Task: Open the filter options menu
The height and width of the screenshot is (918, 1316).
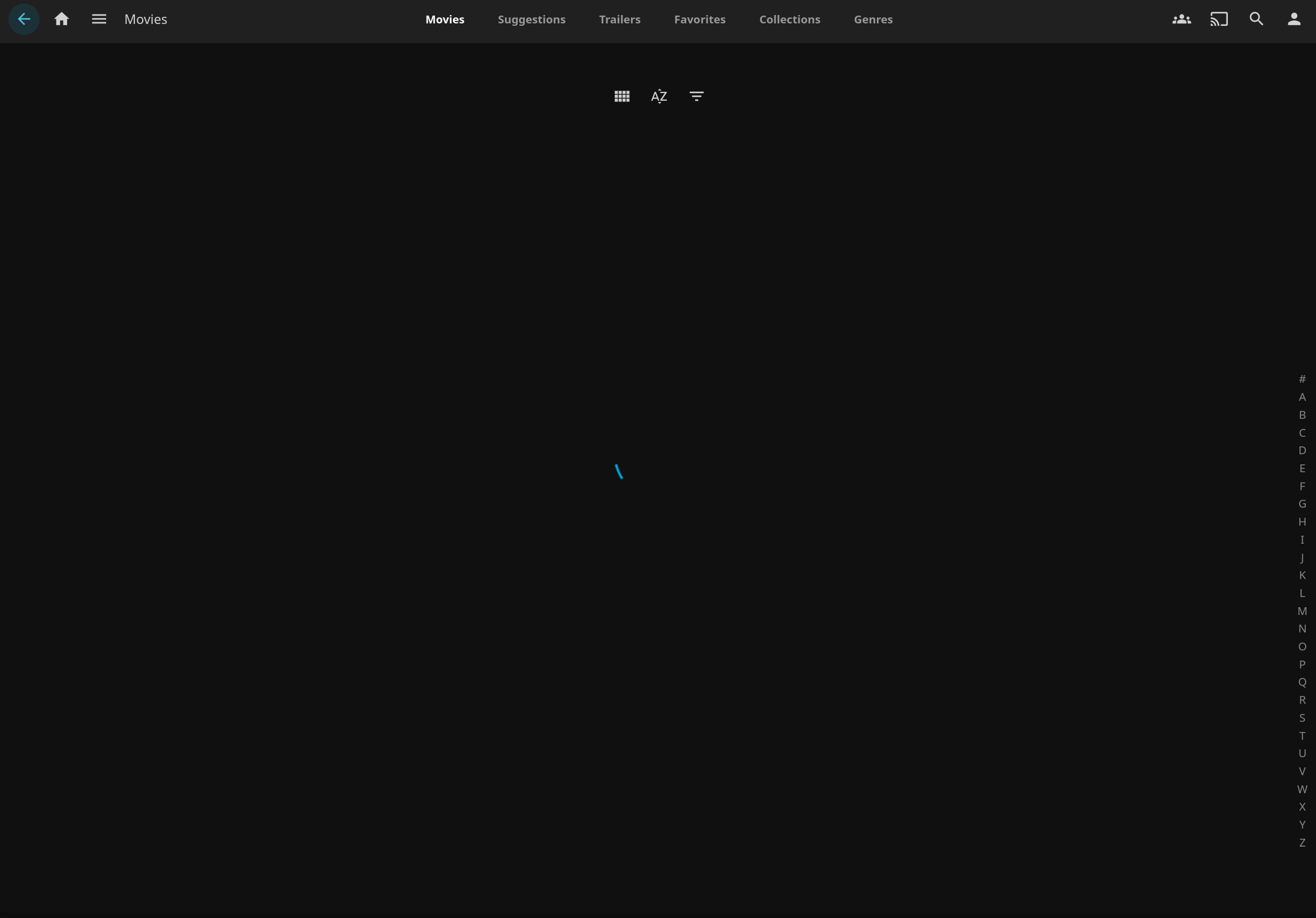Action: [x=696, y=96]
